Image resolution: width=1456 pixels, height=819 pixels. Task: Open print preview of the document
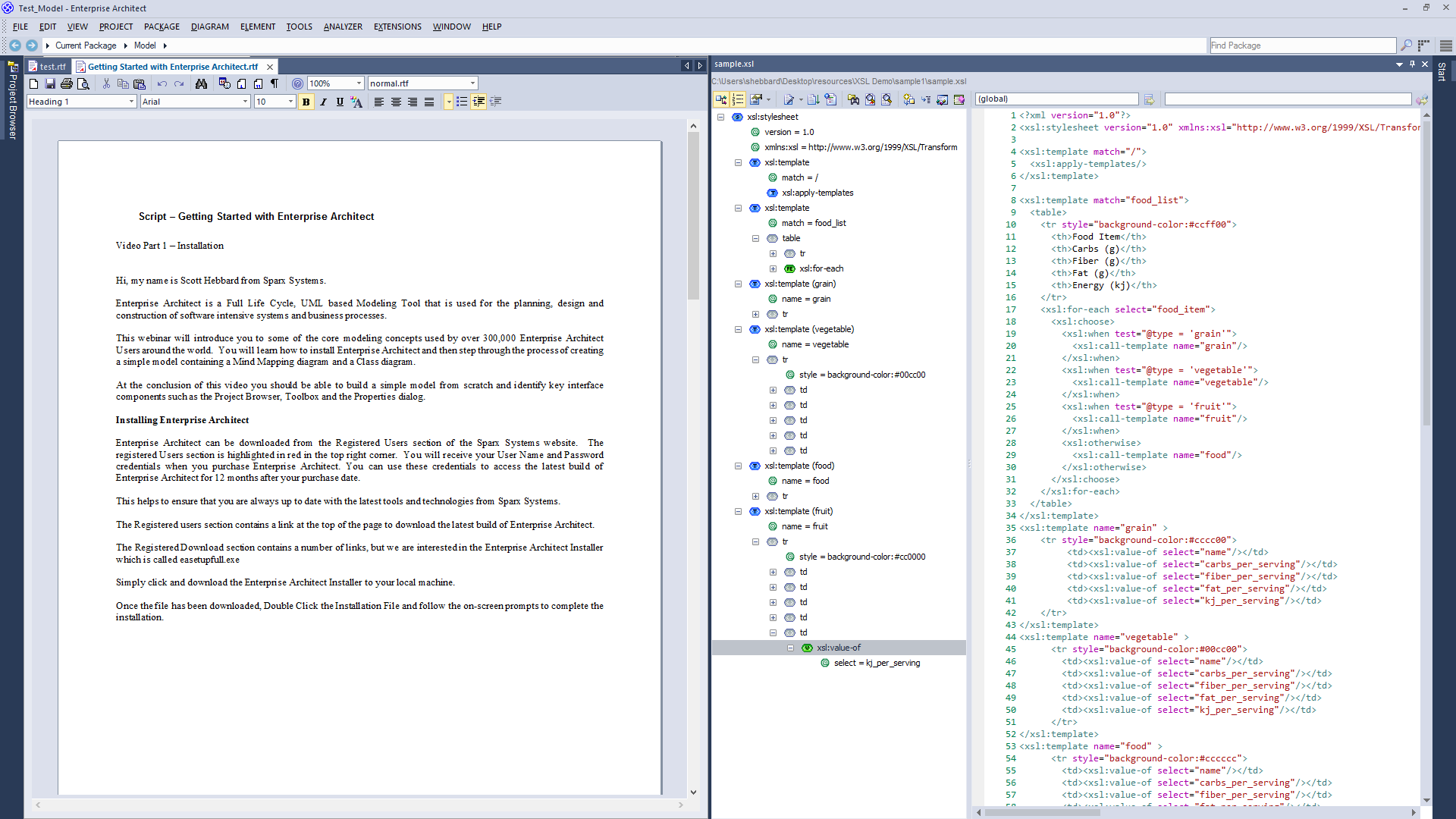(83, 83)
